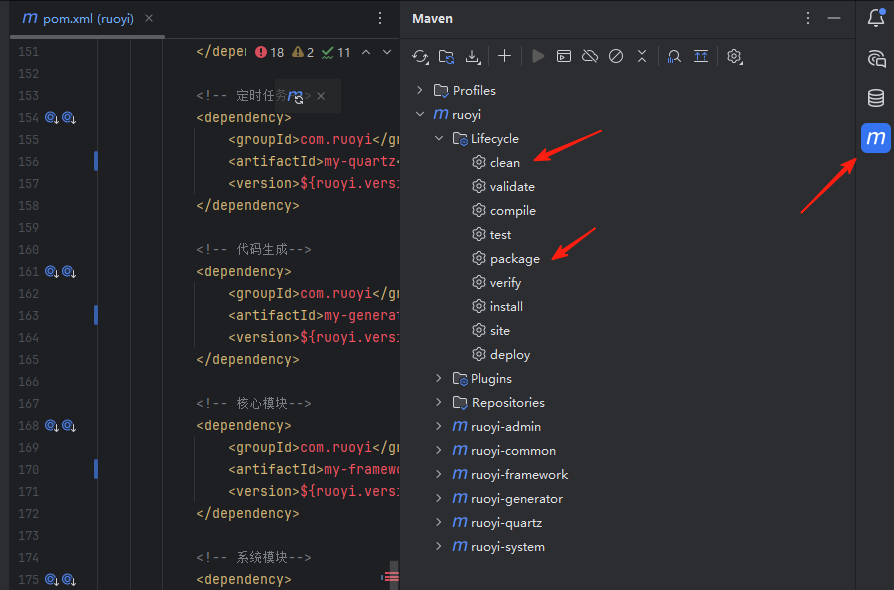This screenshot has height=590, width=894.
Task: Open Maven Settings gear icon
Action: tap(734, 57)
